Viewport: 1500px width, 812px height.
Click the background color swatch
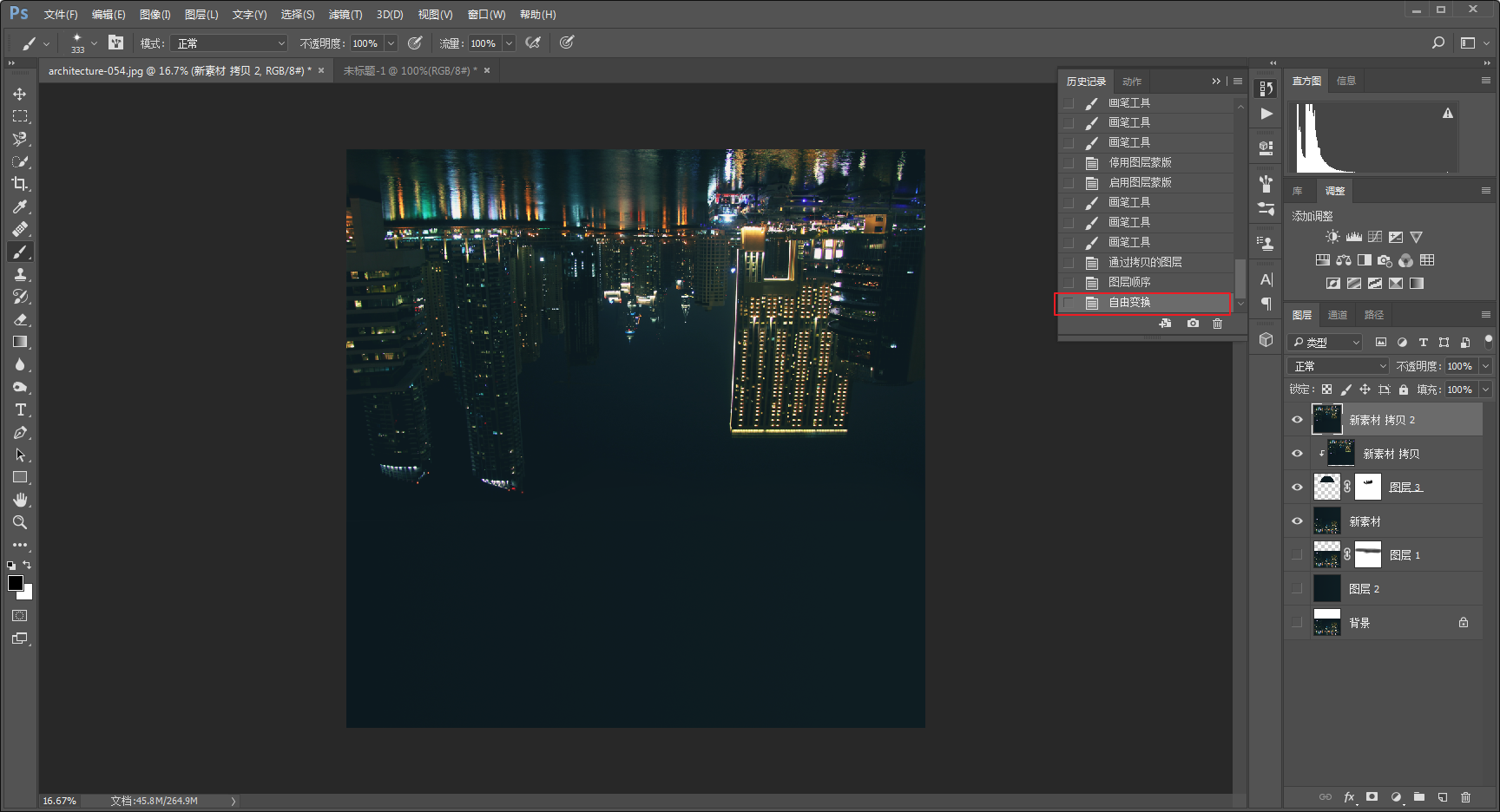pyautogui.click(x=28, y=594)
